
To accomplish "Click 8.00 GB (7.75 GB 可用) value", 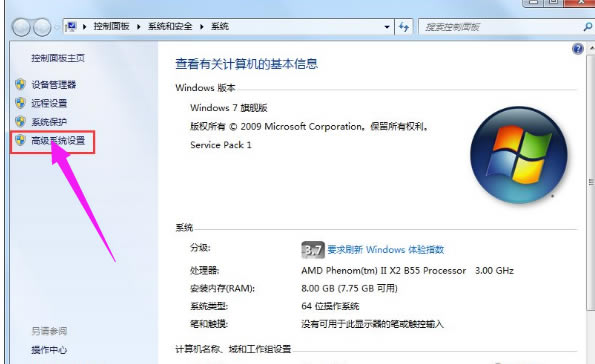I will coord(349,288).
